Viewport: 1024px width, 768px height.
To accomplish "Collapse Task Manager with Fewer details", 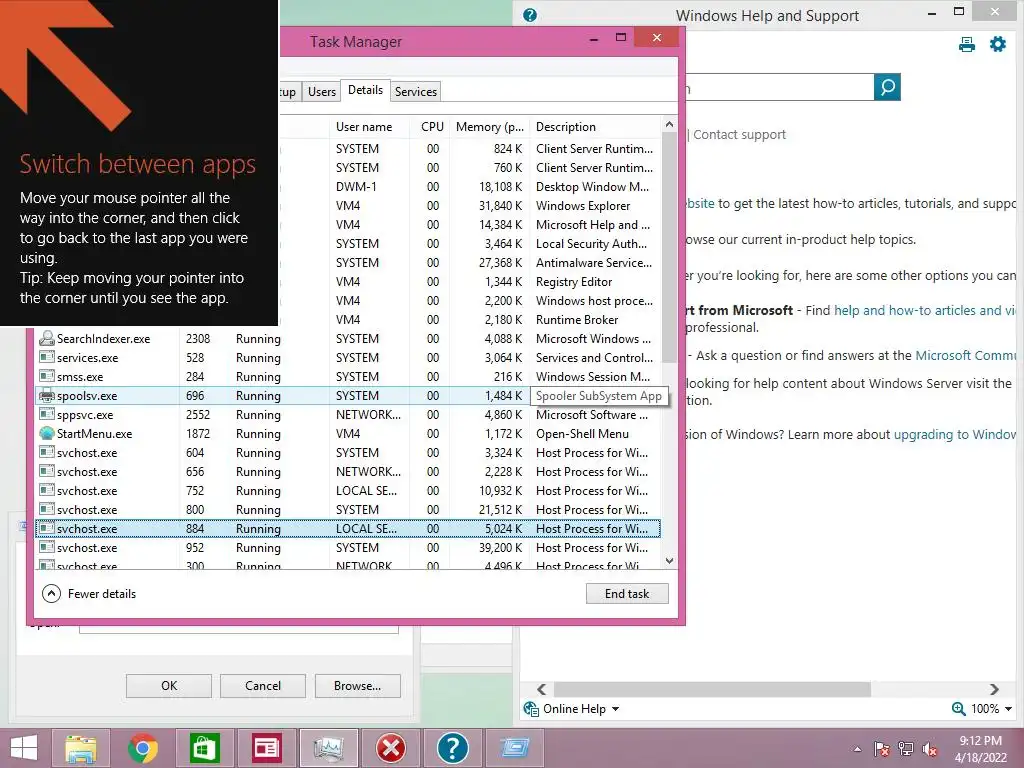I will coord(89,594).
